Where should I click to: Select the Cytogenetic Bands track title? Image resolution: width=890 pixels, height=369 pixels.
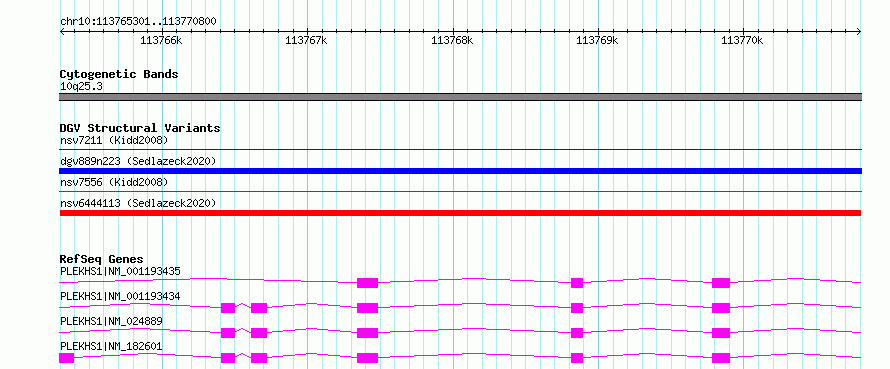coord(119,74)
